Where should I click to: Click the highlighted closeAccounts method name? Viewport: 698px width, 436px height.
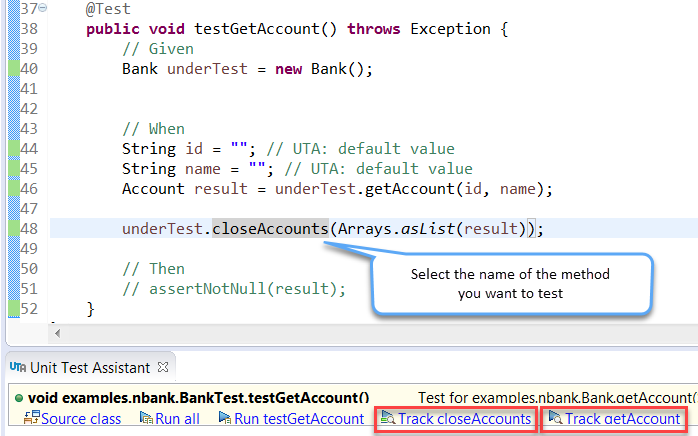270,229
